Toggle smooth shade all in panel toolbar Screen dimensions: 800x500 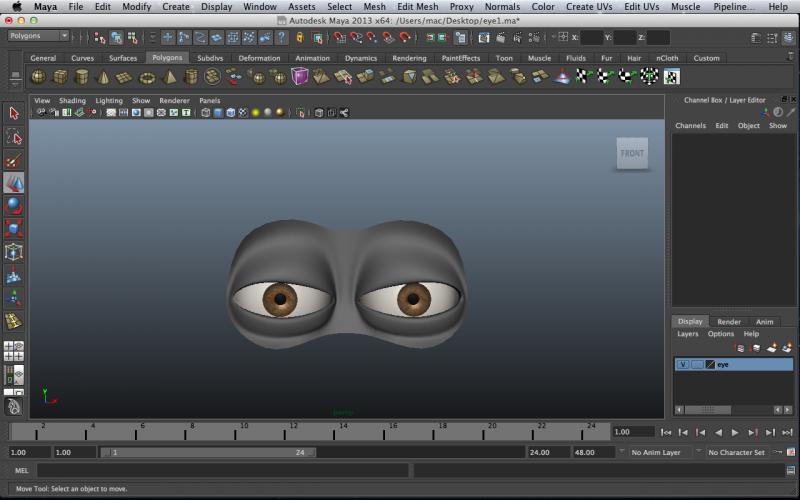(x=217, y=113)
